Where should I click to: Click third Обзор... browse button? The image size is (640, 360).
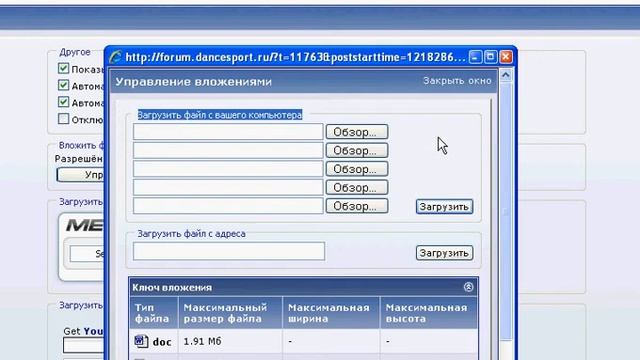357,169
